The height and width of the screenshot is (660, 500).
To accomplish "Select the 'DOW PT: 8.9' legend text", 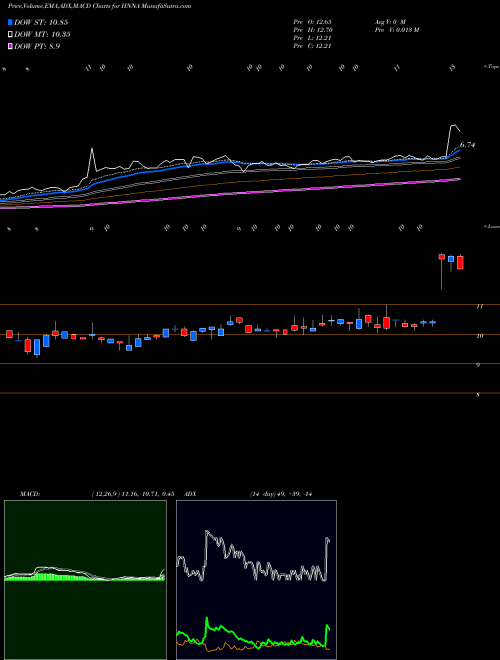I will click(x=37, y=46).
